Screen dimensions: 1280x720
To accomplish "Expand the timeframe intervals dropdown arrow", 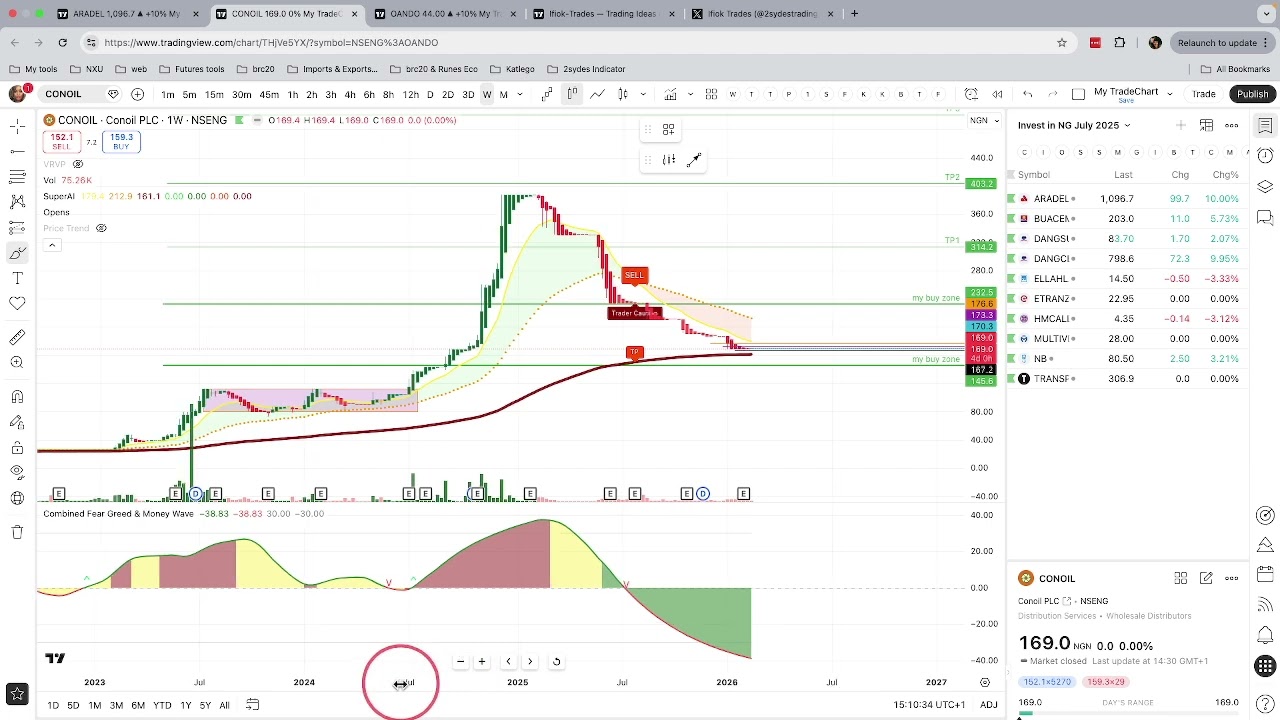I will [x=520, y=94].
